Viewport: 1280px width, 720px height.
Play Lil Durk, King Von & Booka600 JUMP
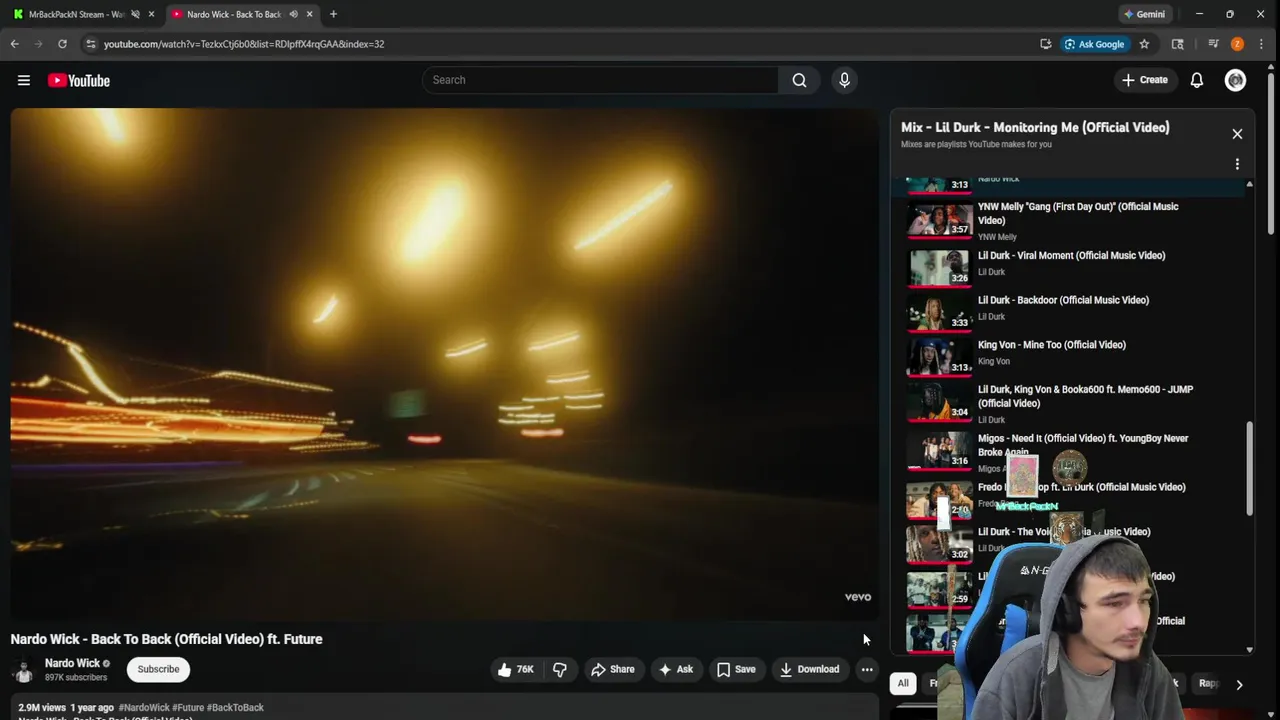[x=1085, y=396]
